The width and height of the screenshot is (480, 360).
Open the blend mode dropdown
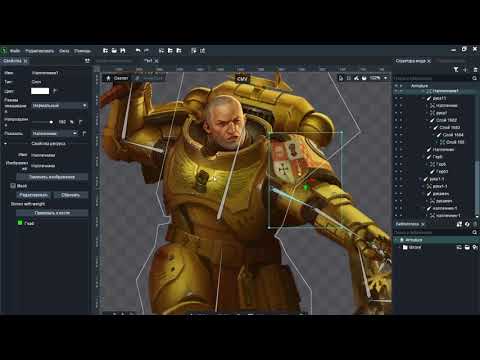[60, 106]
